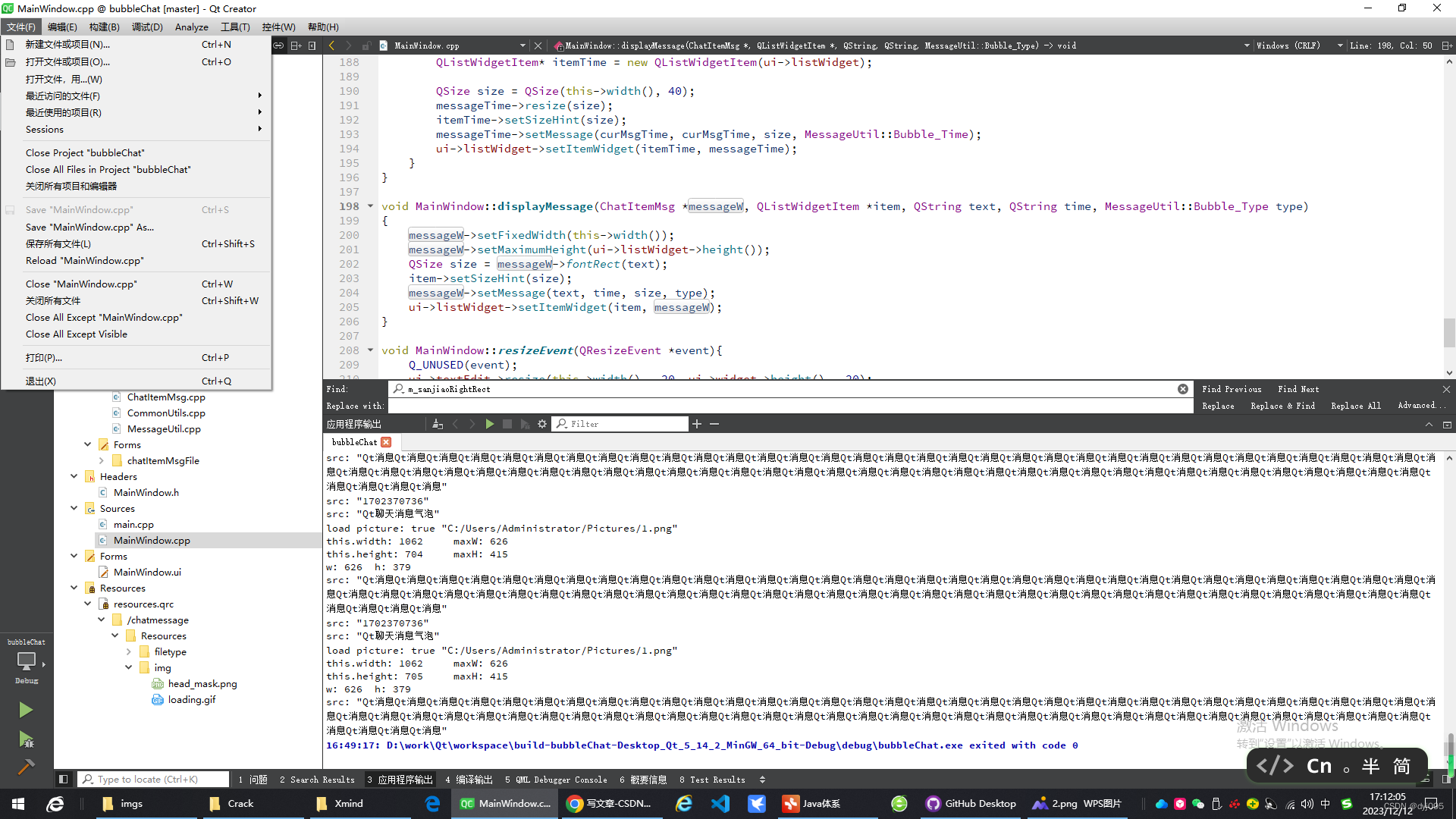Select MainWindow.ui in the project tree
Screen dimensions: 1456x819
[x=147, y=572]
